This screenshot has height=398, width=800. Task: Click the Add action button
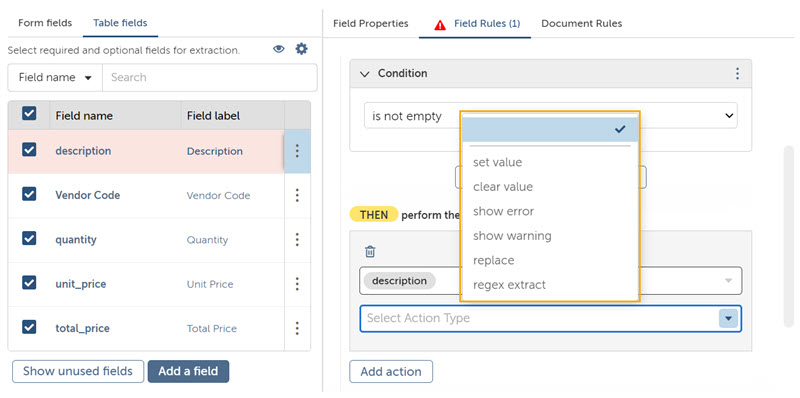click(x=391, y=371)
